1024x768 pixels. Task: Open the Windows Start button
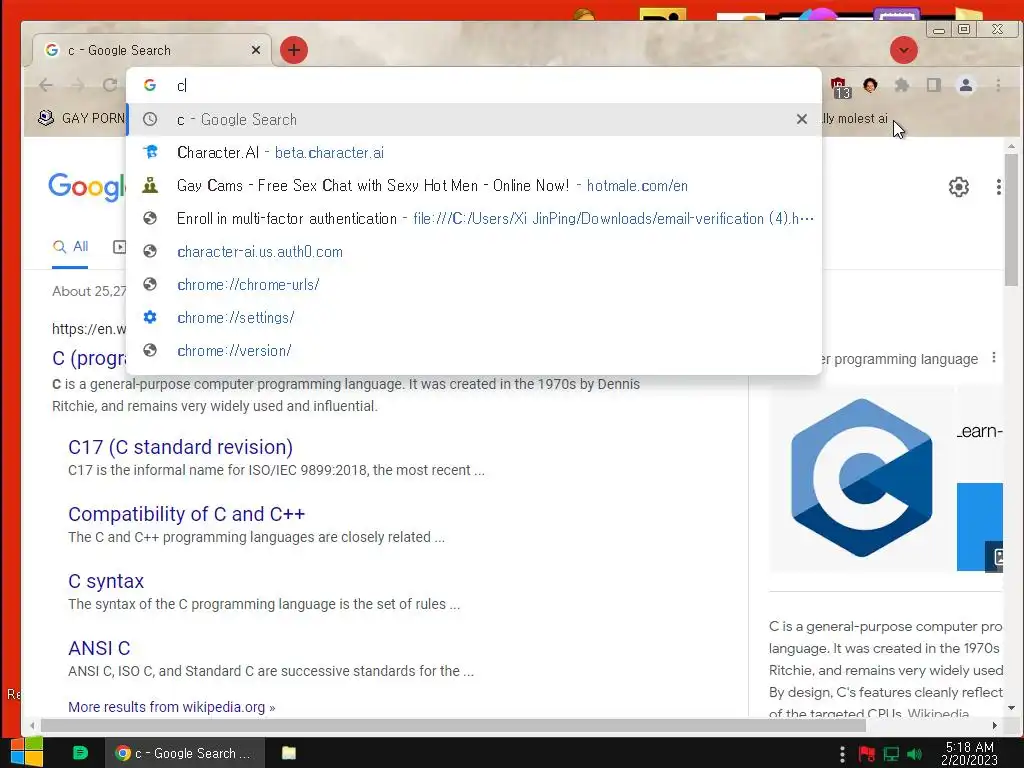27,752
